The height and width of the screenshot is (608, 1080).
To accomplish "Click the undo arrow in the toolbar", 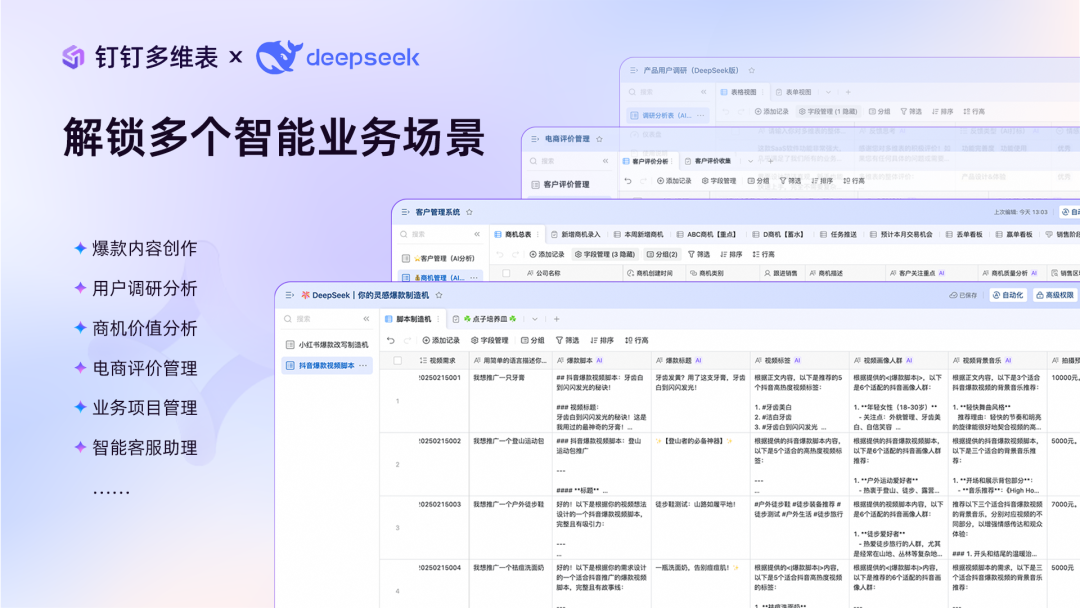I will (x=390, y=339).
